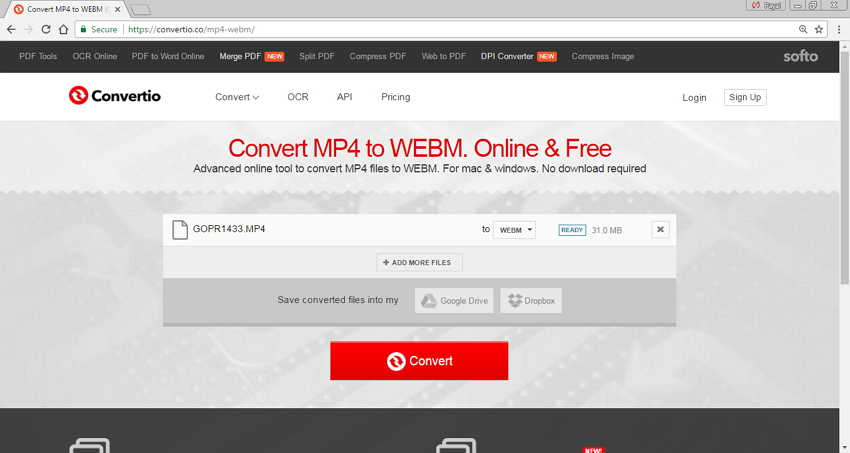
Task: Open the zoom magnifier icon in address bar
Action: coord(803,29)
